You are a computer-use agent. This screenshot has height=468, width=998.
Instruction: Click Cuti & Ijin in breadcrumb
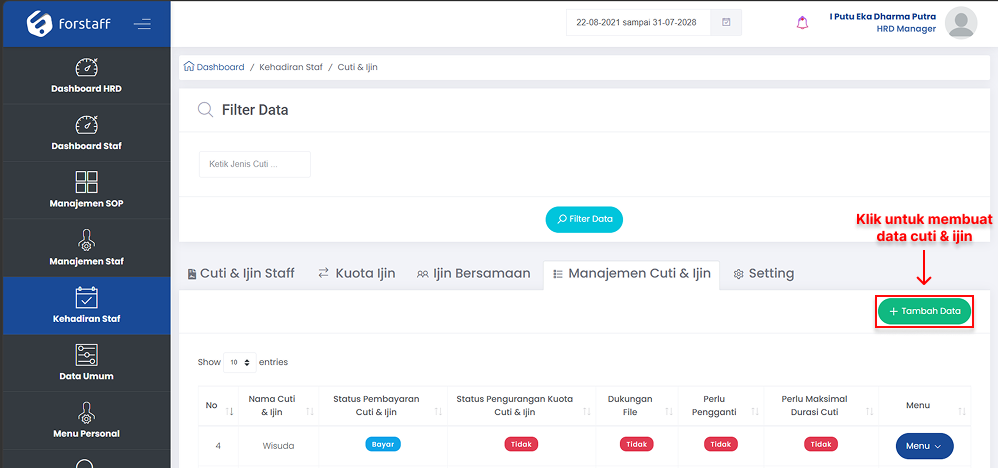click(358, 67)
